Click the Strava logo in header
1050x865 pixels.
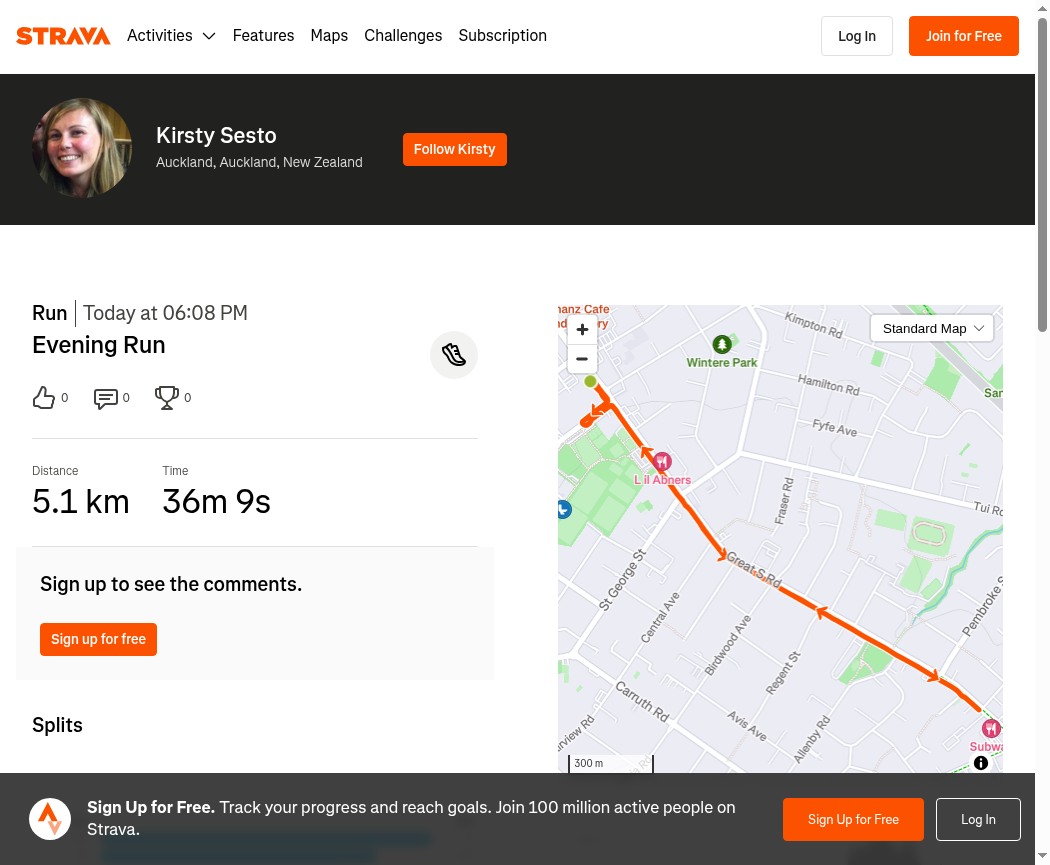pyautogui.click(x=63, y=35)
